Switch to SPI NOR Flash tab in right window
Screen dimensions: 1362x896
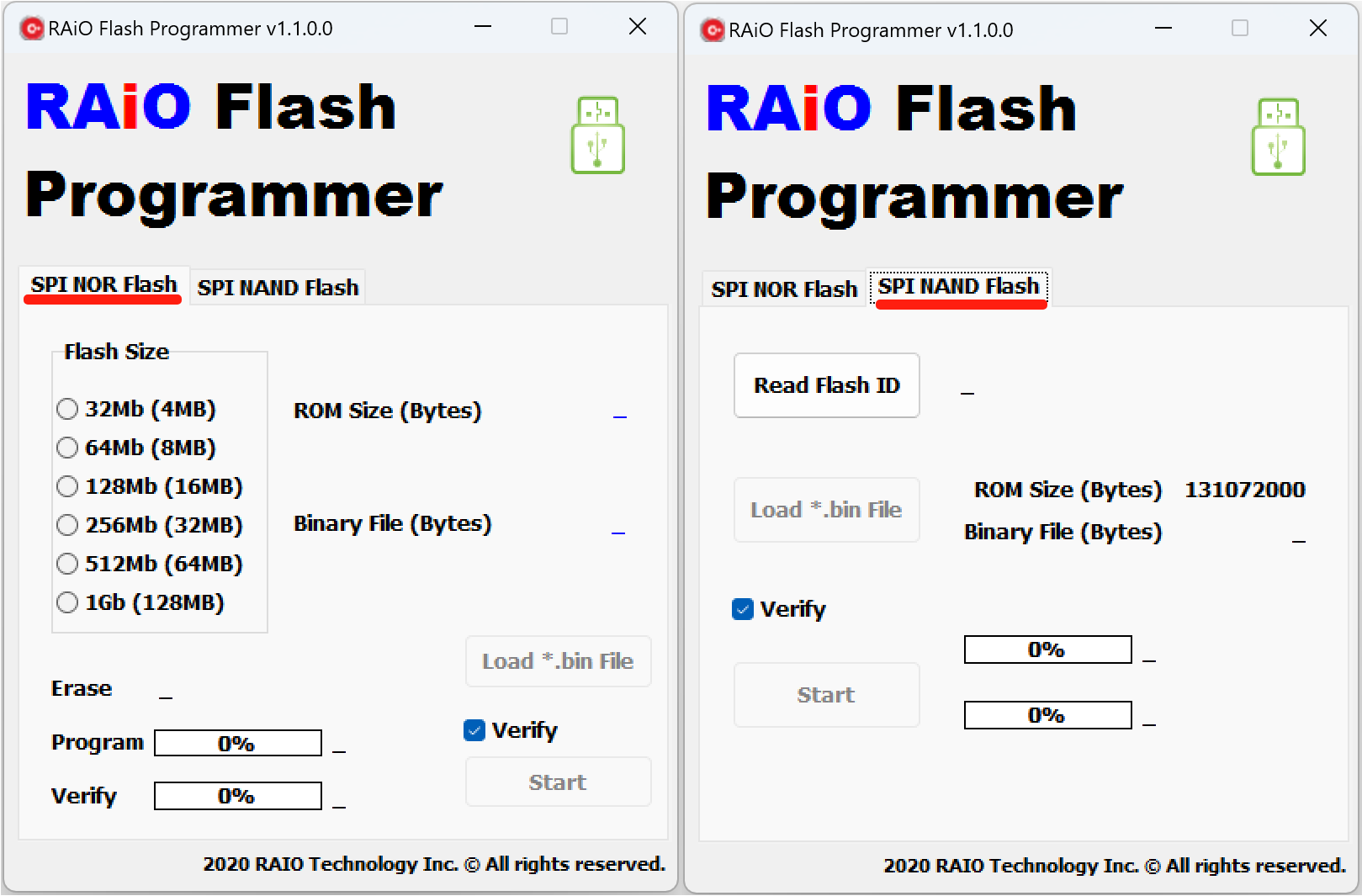783,289
